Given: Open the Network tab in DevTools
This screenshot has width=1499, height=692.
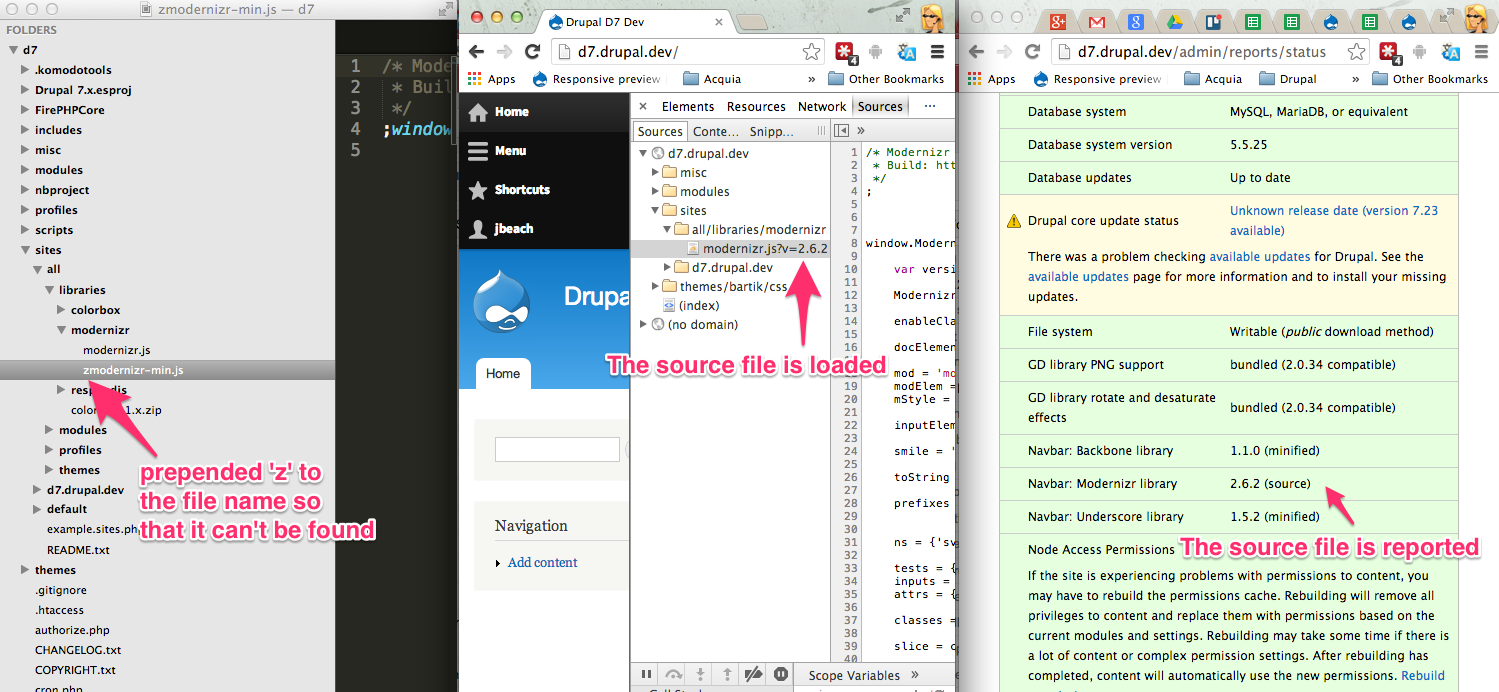Looking at the screenshot, I should pyautogui.click(x=822, y=106).
